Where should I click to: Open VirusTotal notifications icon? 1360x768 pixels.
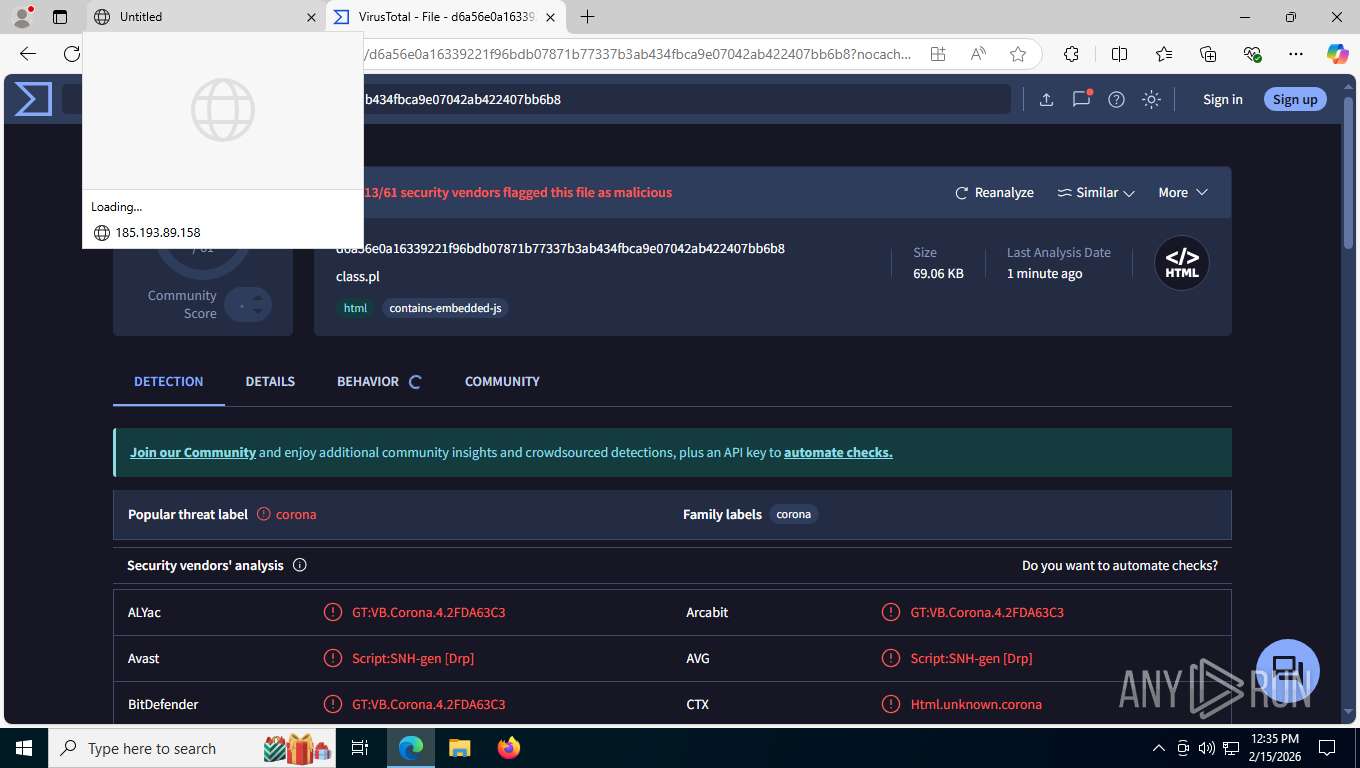click(x=1081, y=99)
